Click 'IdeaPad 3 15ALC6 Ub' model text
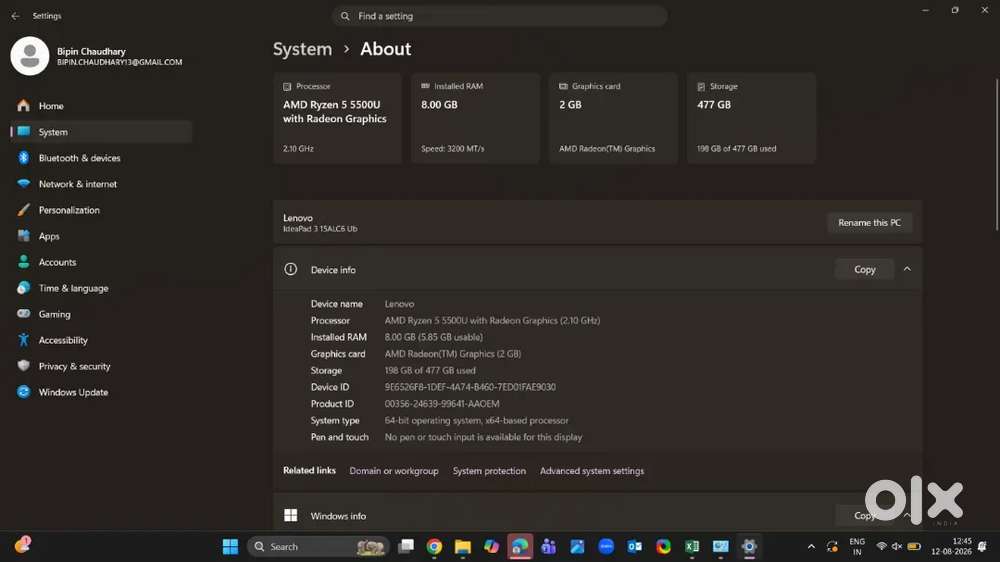Image resolution: width=1000 pixels, height=562 pixels. pos(320,229)
